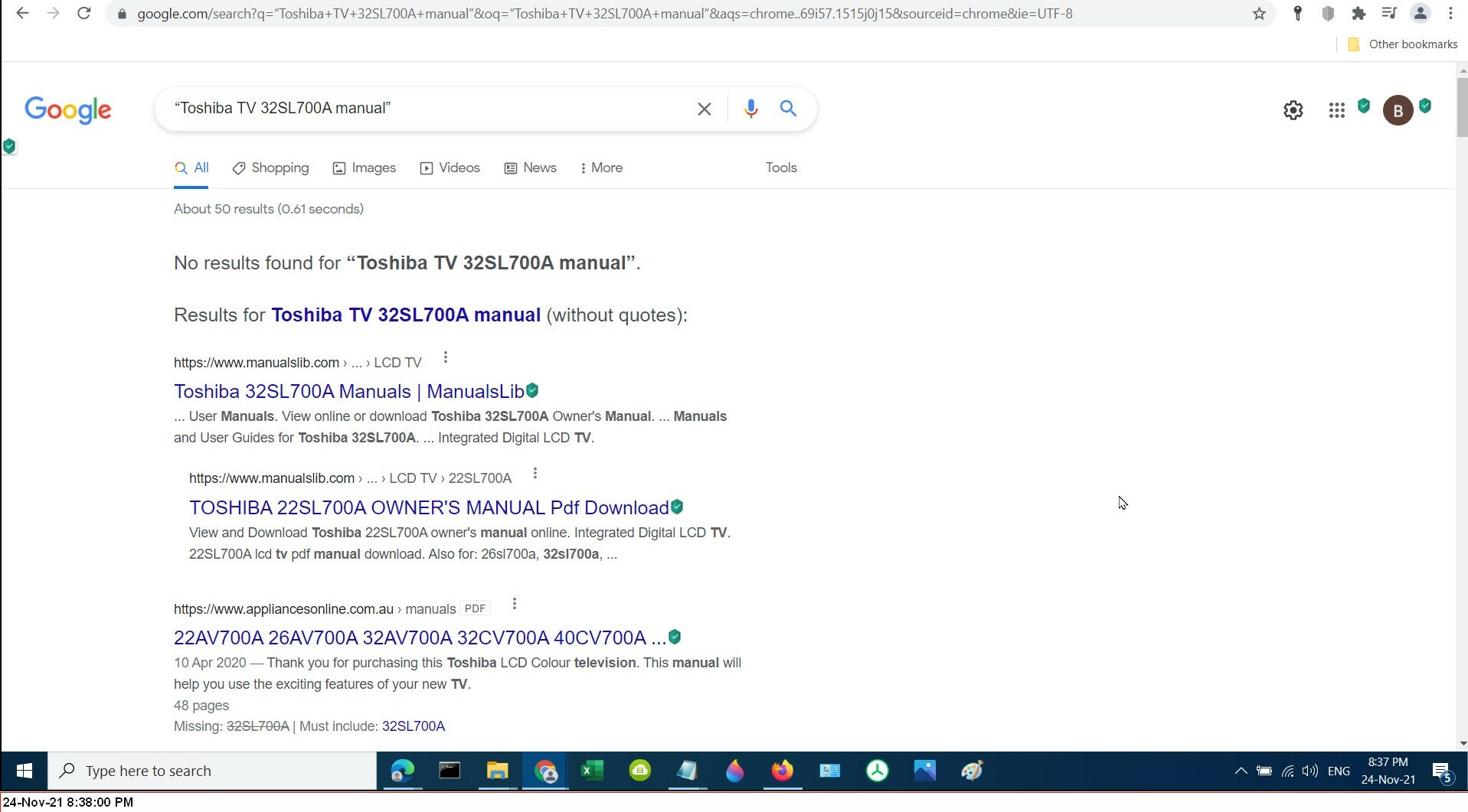Image resolution: width=1468 pixels, height=812 pixels.
Task: Click Must include 32SL700A link
Action: point(414,726)
